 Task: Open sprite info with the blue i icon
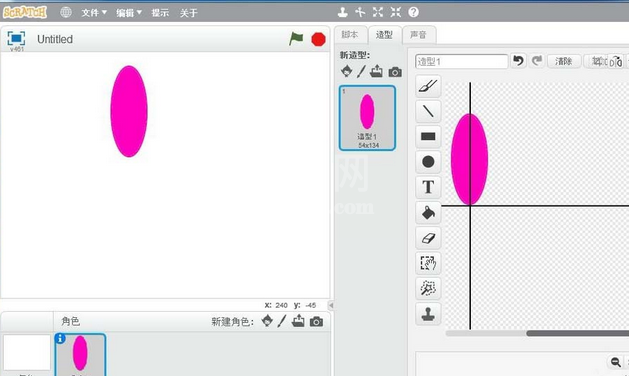coord(60,339)
